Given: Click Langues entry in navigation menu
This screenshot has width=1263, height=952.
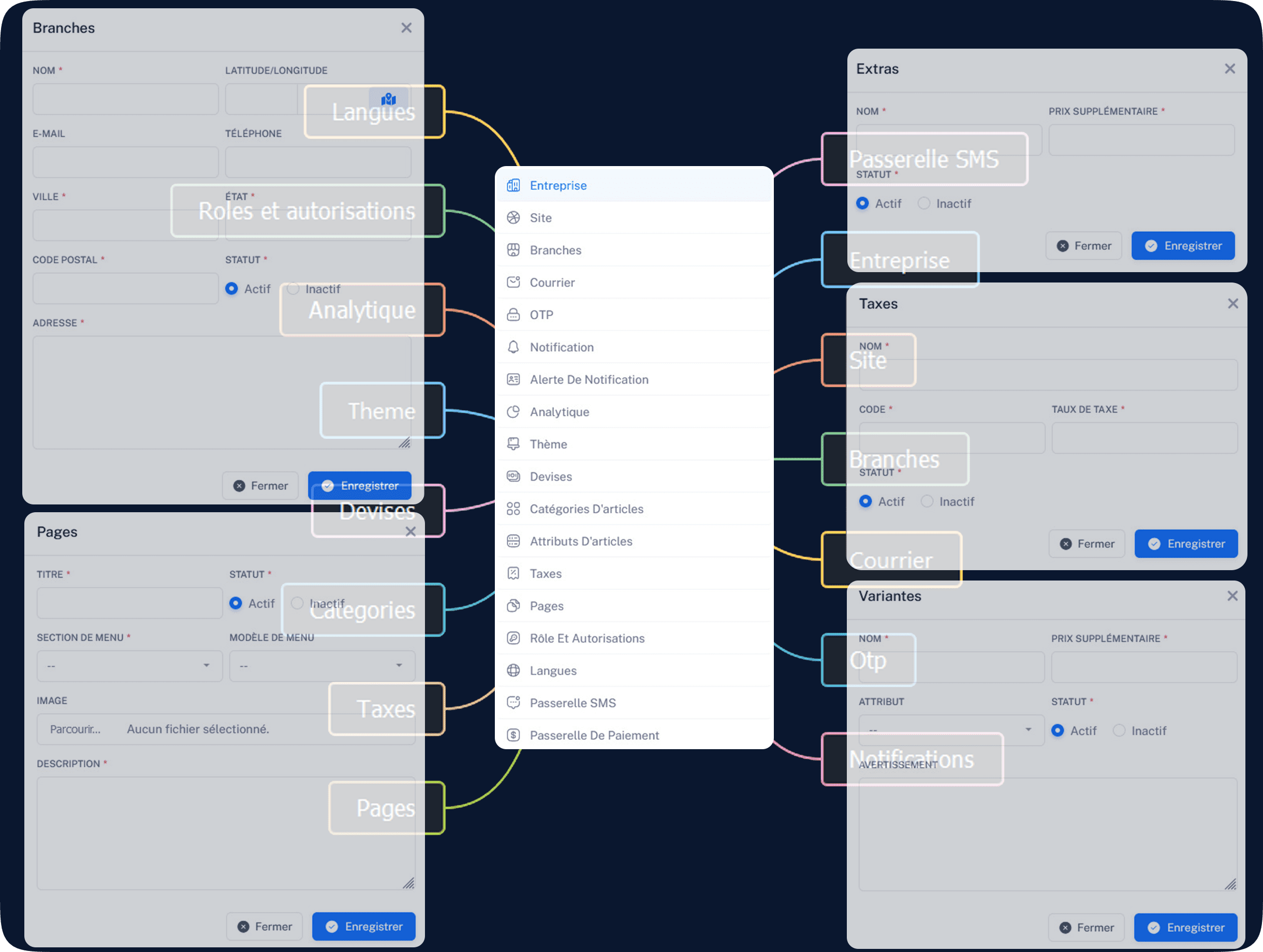Looking at the screenshot, I should (553, 669).
